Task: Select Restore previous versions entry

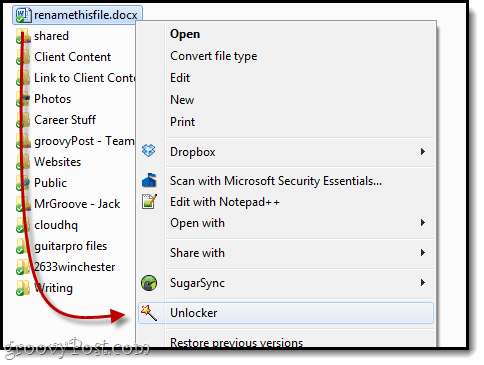Action: tap(236, 342)
